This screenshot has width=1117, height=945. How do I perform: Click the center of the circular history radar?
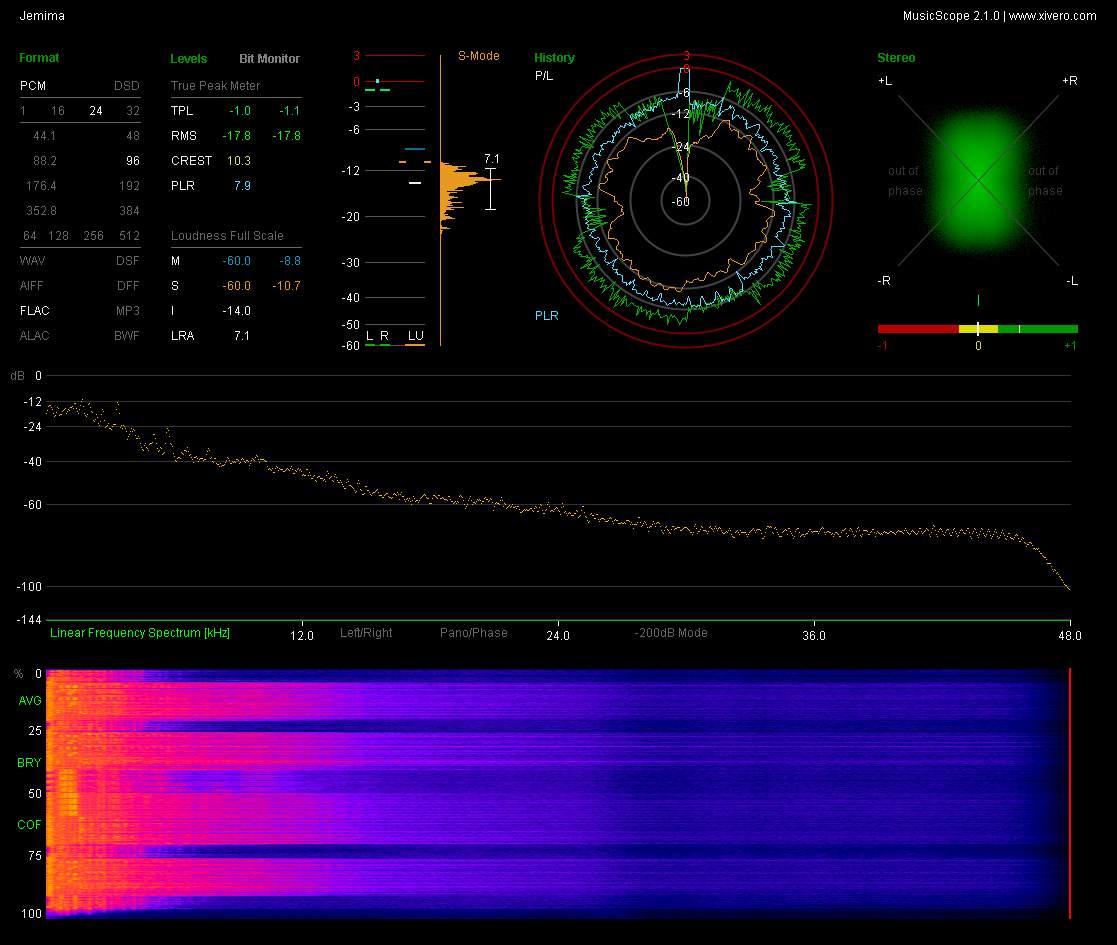click(x=686, y=201)
